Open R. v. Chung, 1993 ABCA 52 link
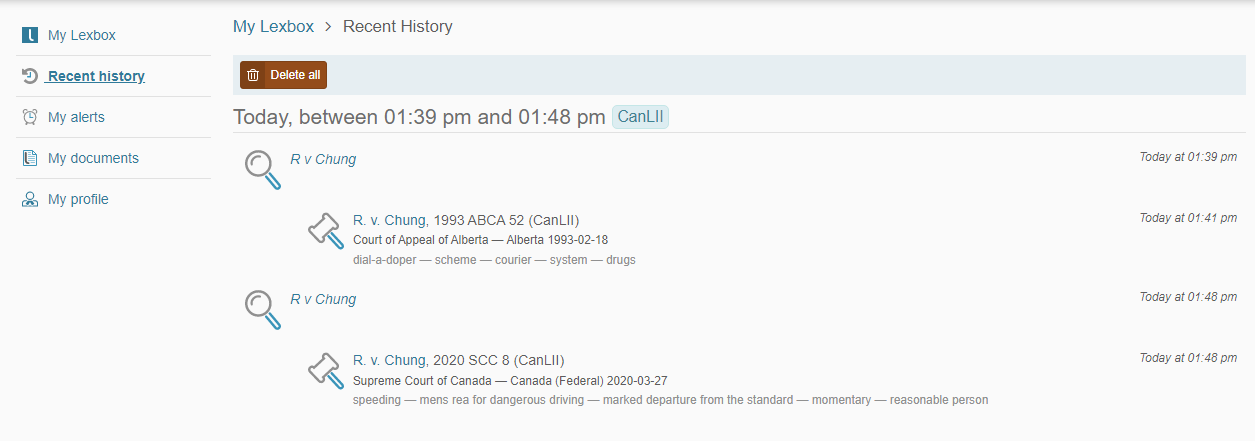 click(466, 220)
